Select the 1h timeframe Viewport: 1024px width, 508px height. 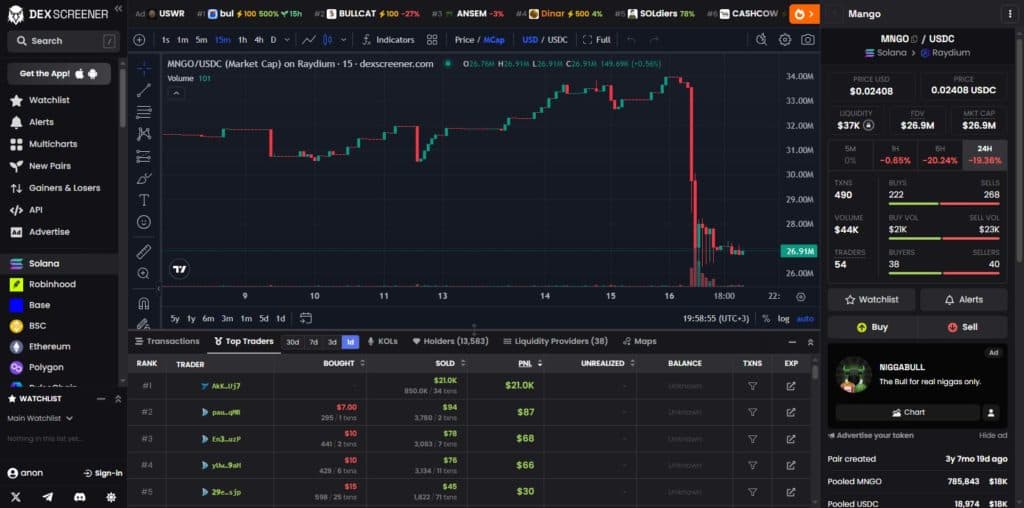[x=242, y=40]
